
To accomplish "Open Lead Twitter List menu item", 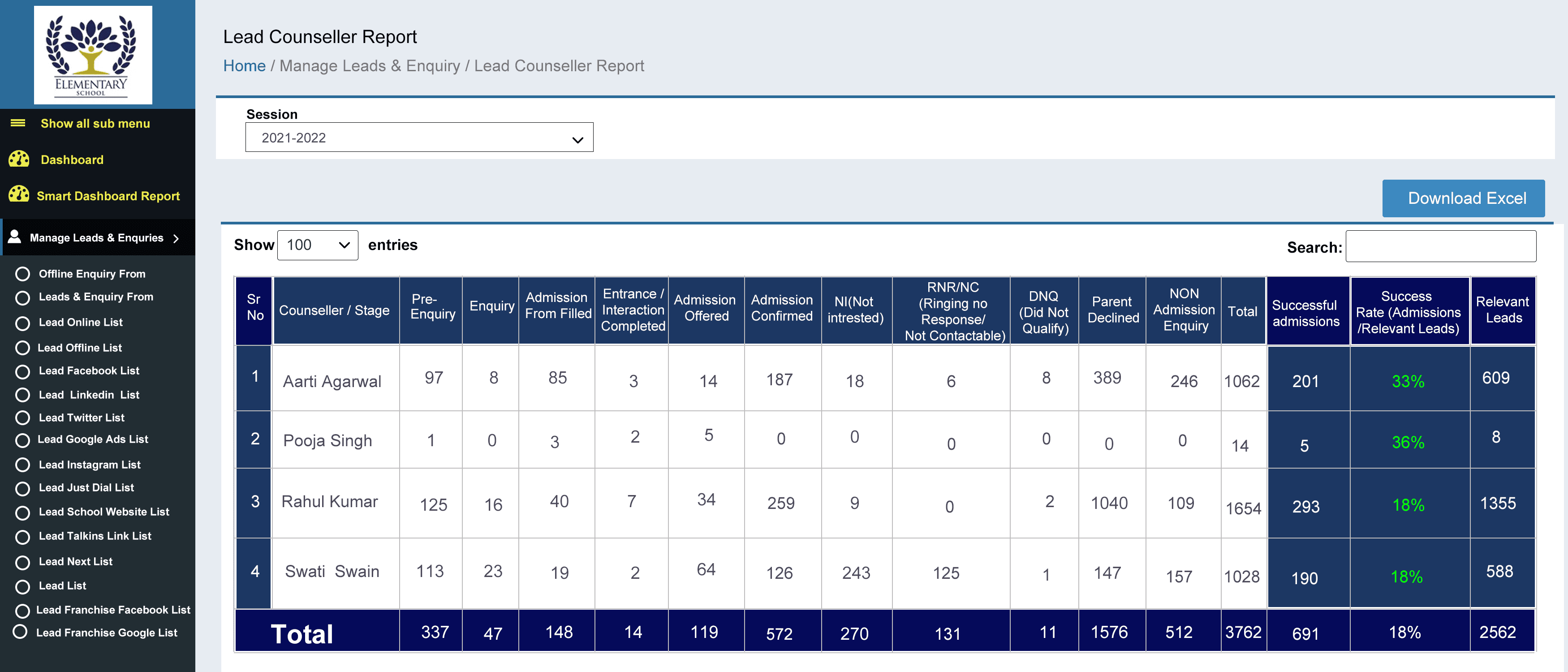I will coord(82,418).
